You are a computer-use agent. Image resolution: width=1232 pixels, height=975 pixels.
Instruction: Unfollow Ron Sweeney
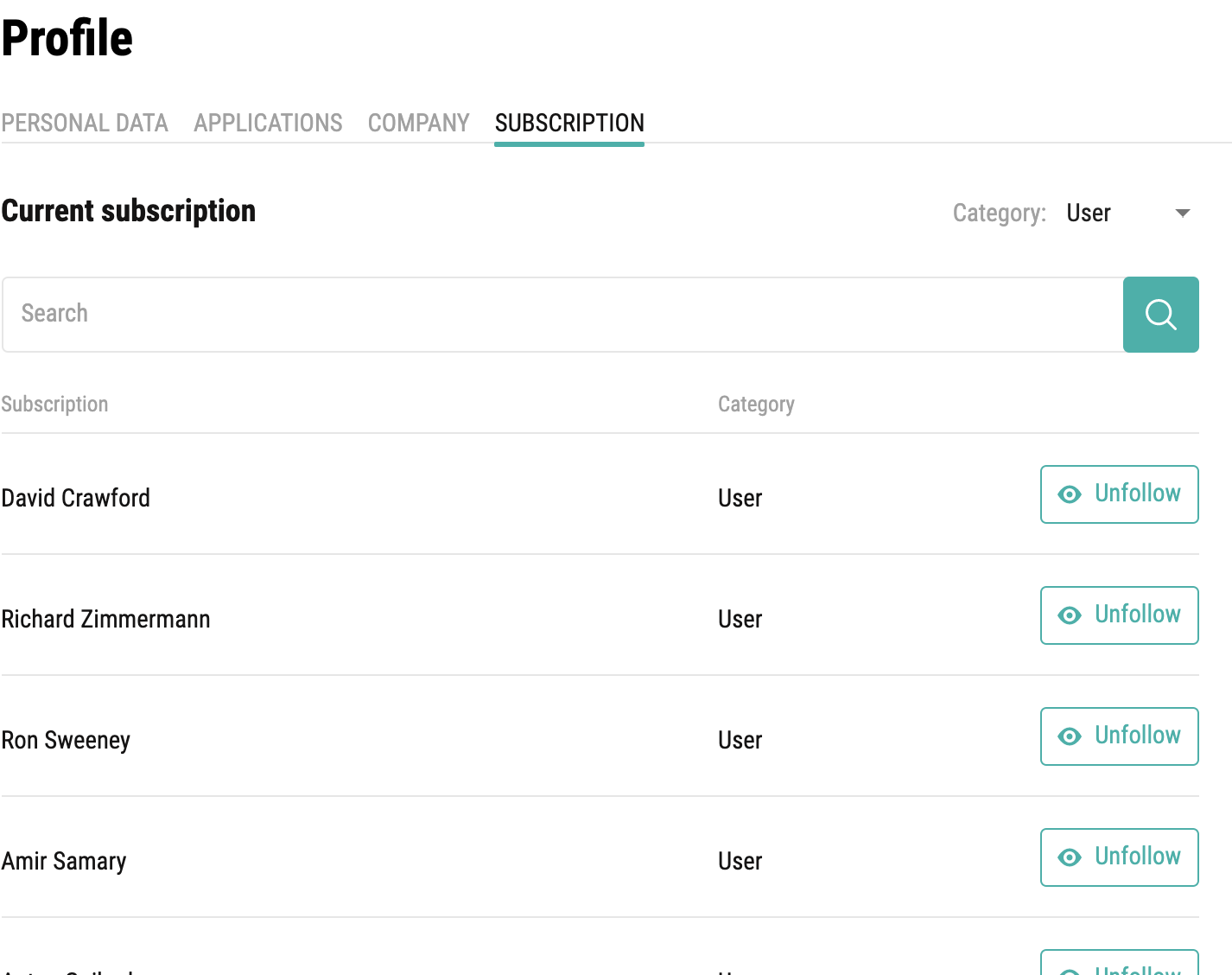(1119, 736)
